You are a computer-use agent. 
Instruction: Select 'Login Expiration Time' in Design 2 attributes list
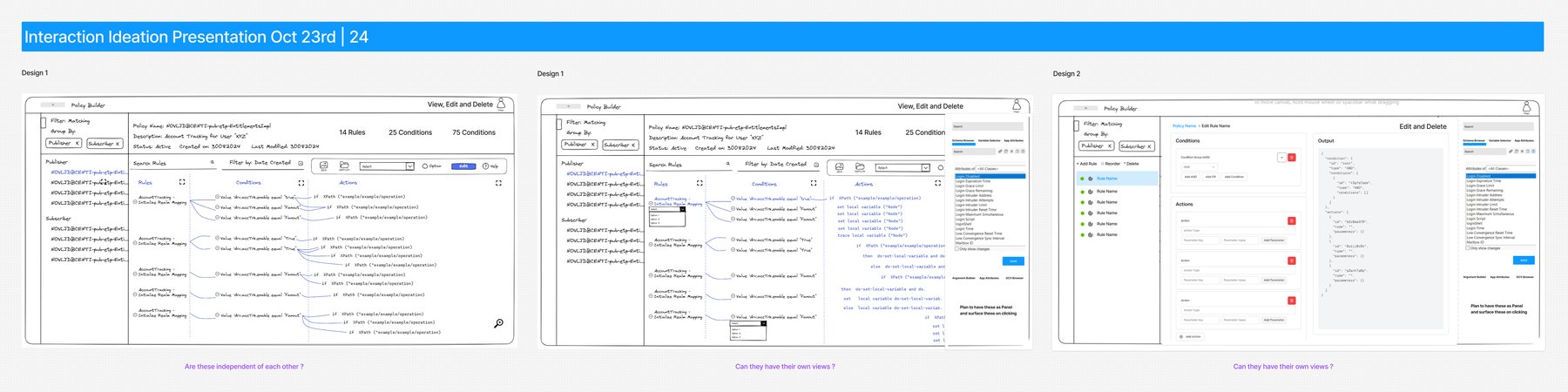1500,180
